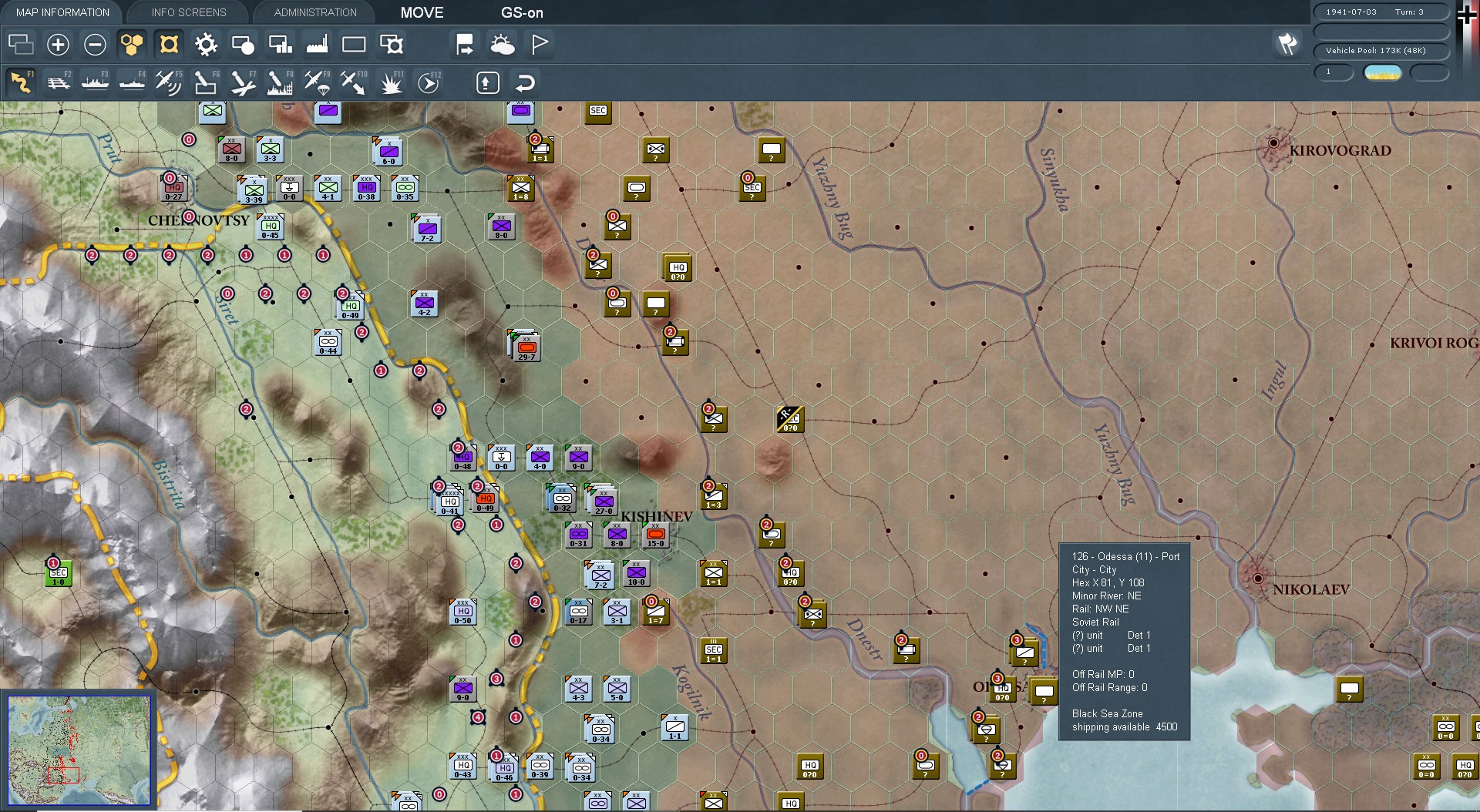Click the MOVE mode label
Viewport: 1480px width, 812px height.
click(422, 12)
